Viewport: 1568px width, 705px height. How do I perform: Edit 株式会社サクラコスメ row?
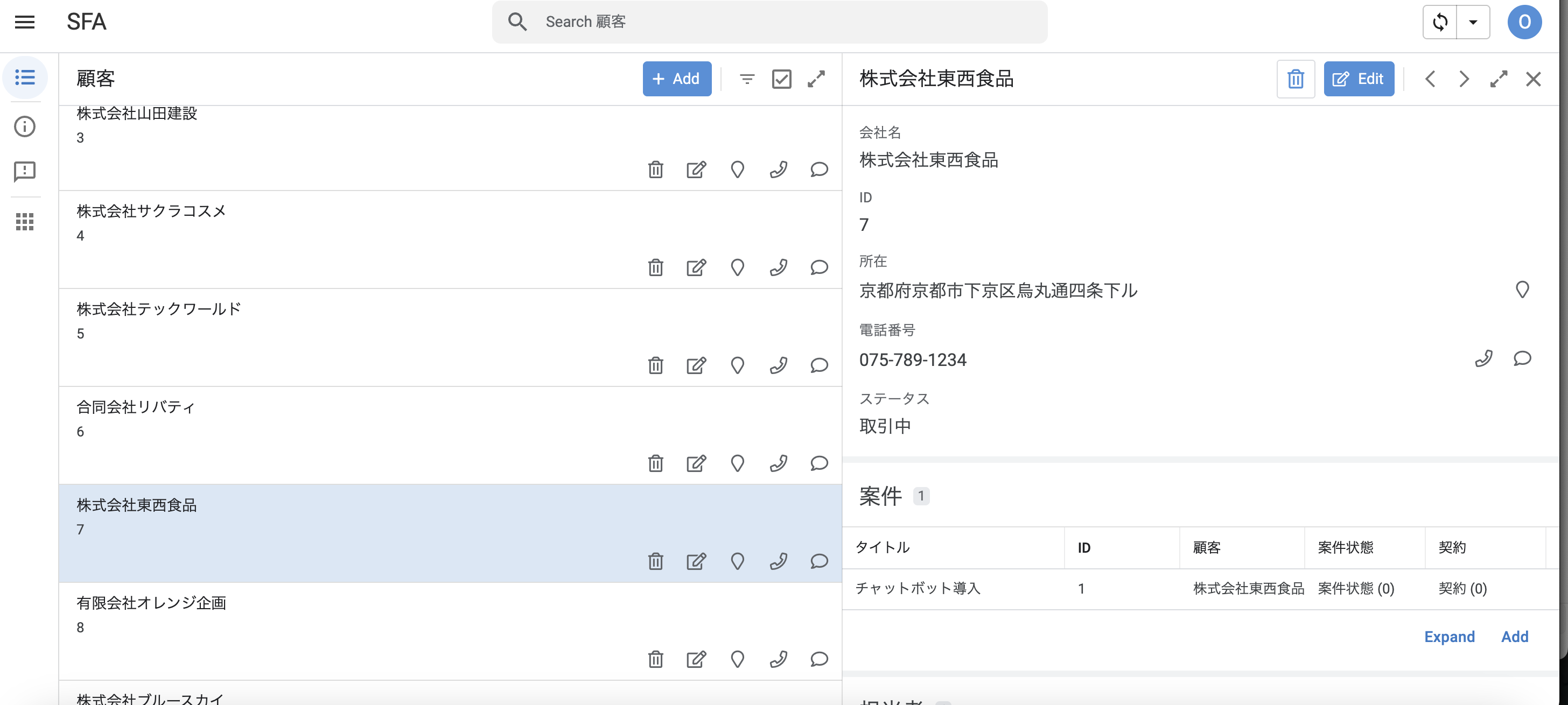click(x=696, y=267)
